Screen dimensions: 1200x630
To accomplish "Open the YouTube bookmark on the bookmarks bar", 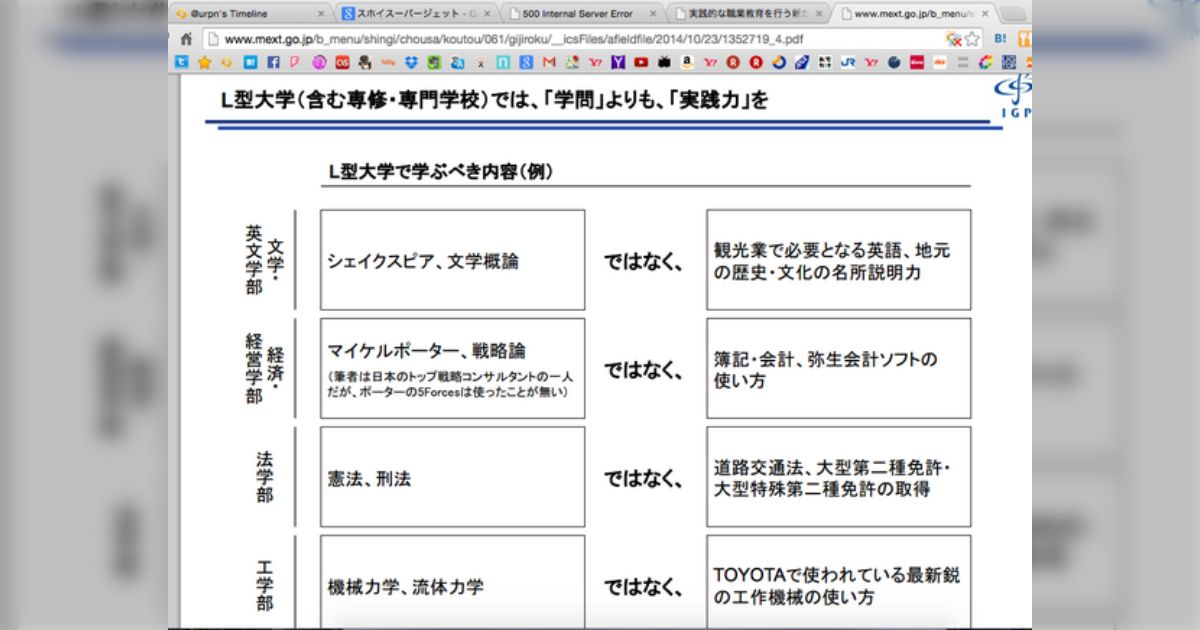I will pos(640,62).
